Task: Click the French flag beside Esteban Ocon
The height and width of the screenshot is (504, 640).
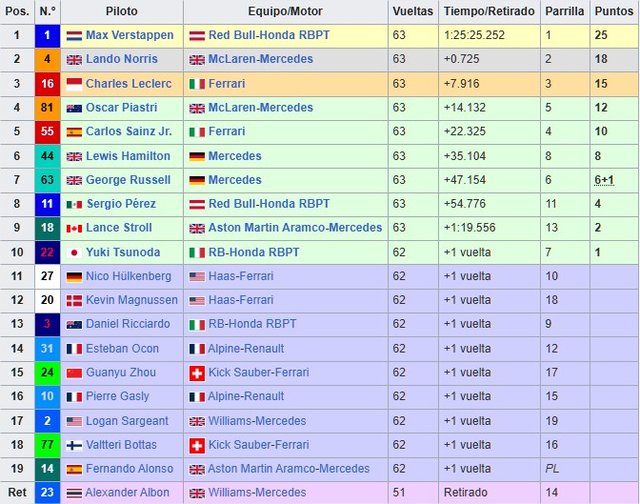Action: (74, 349)
